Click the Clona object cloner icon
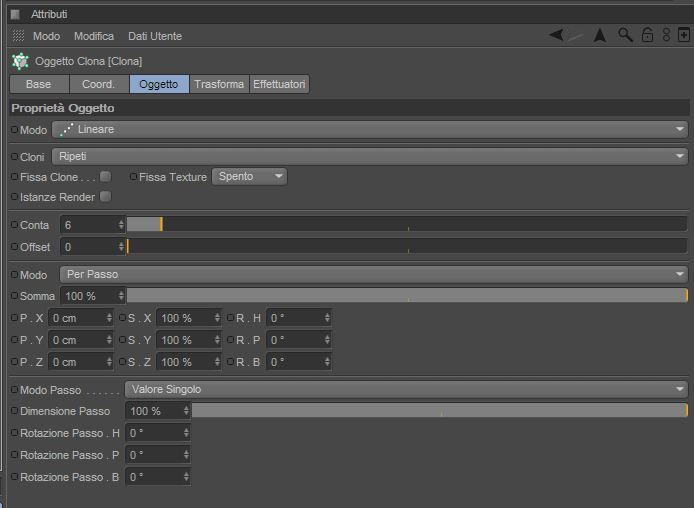Screen dimensions: 694x508 20,61
